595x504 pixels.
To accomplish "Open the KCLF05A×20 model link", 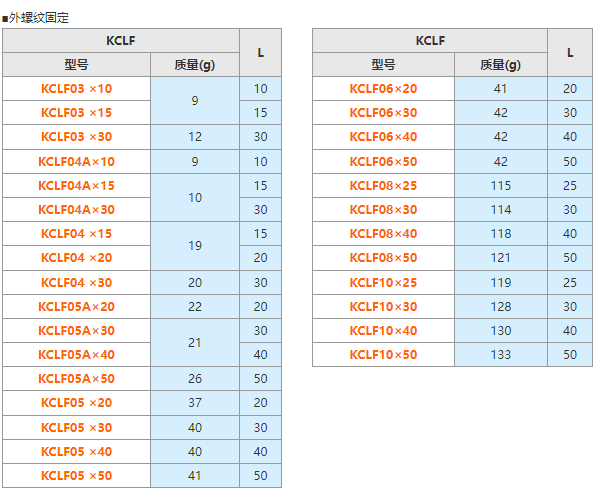I will point(76,307).
